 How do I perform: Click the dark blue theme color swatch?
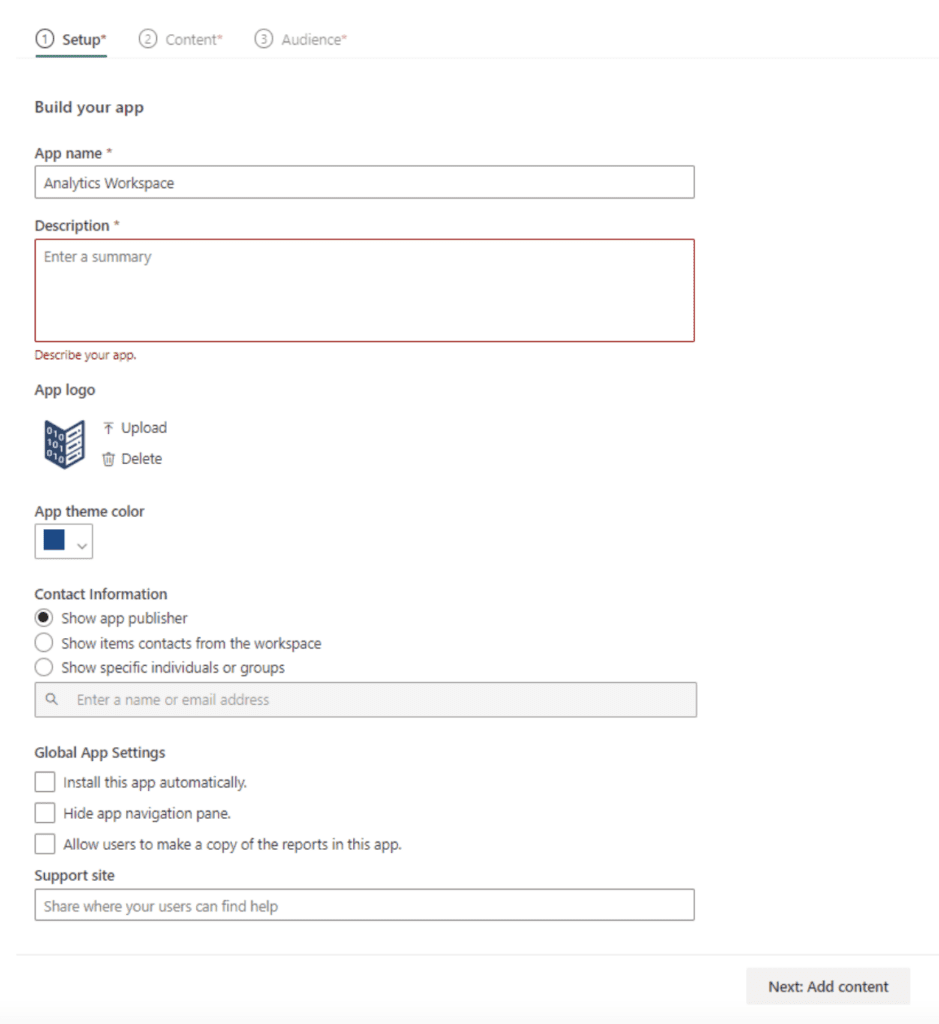pos(55,541)
